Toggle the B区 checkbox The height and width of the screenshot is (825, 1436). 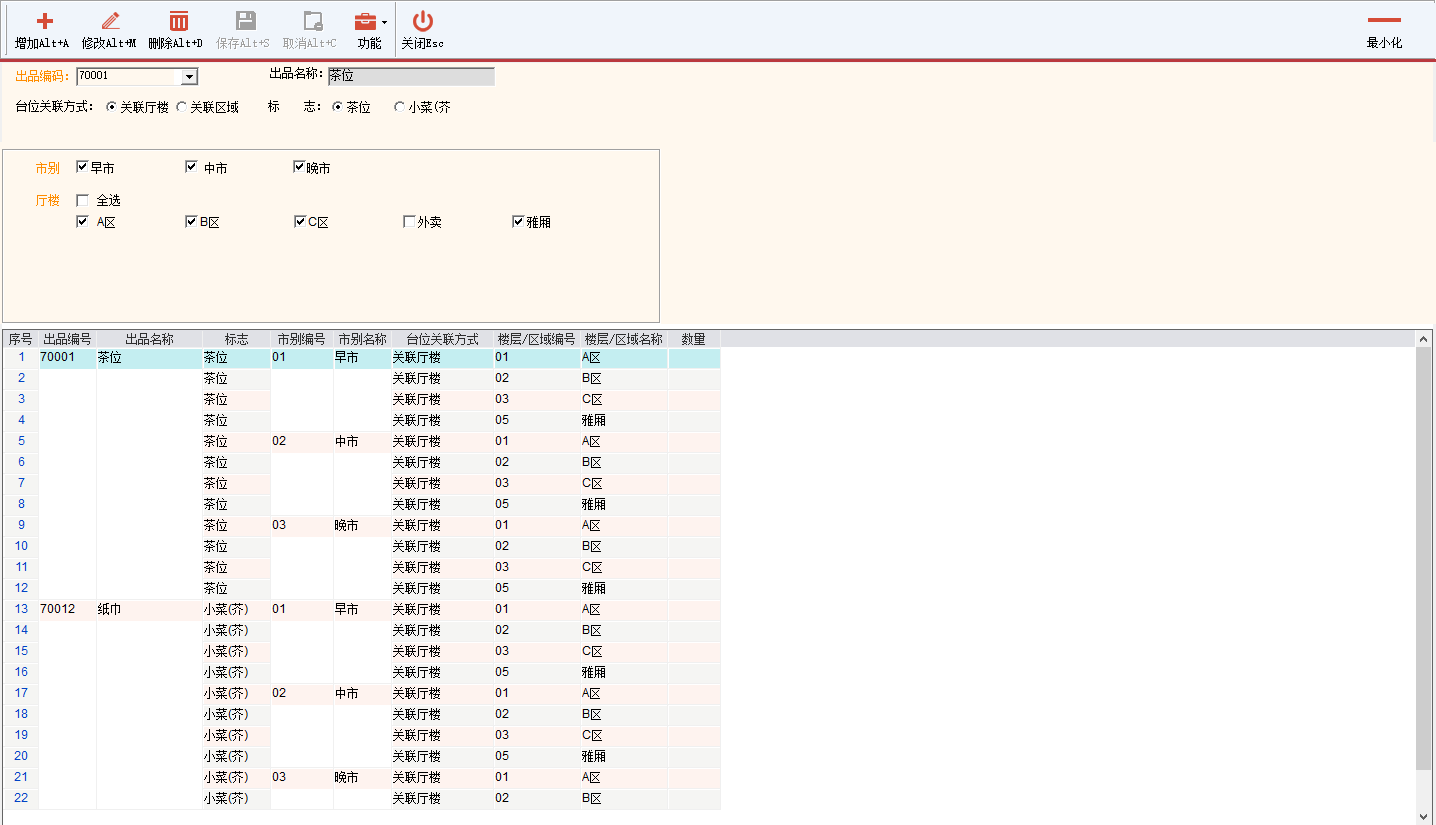click(x=191, y=222)
